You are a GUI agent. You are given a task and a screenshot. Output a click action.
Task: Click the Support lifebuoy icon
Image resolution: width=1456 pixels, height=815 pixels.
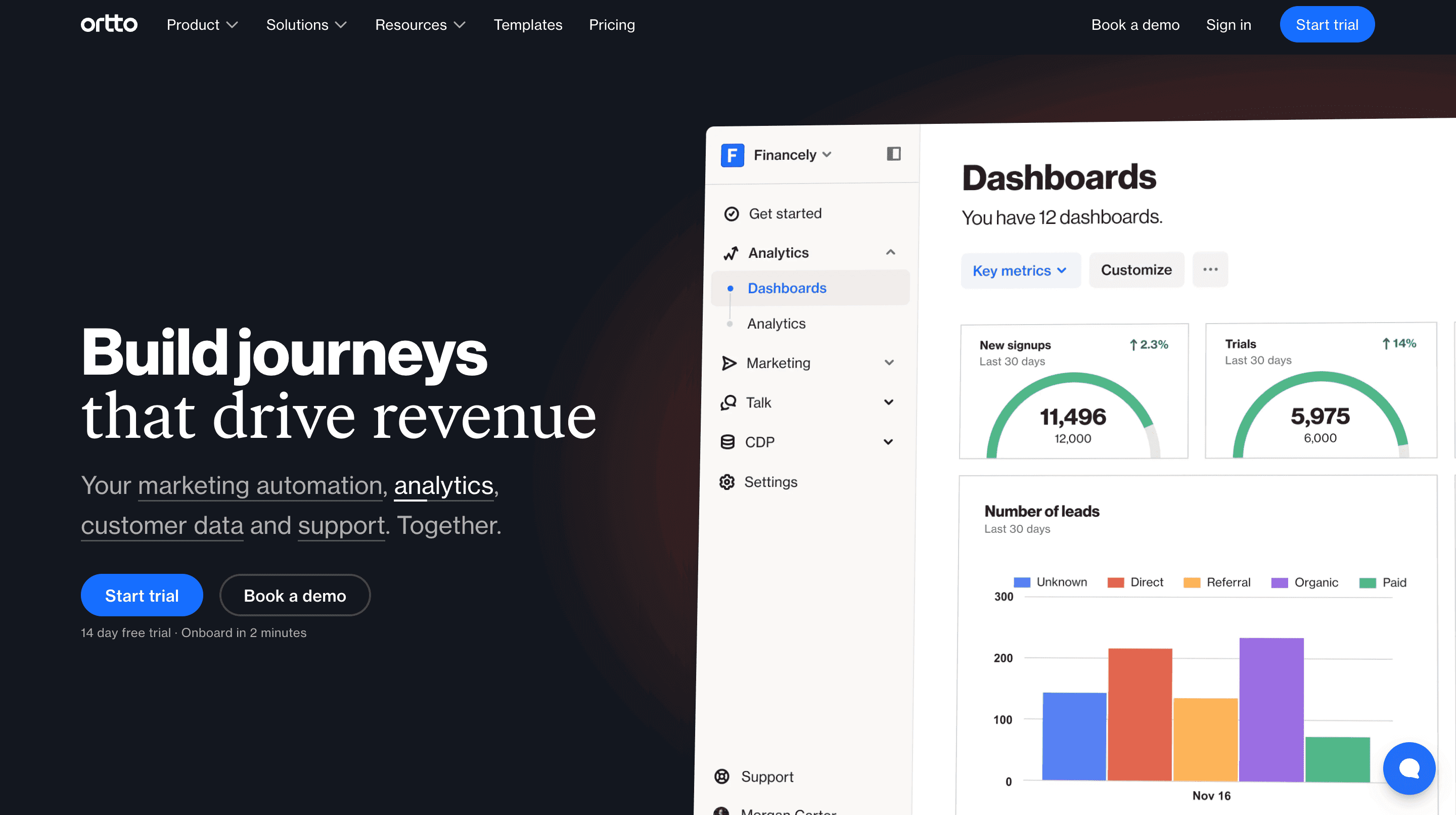point(722,777)
